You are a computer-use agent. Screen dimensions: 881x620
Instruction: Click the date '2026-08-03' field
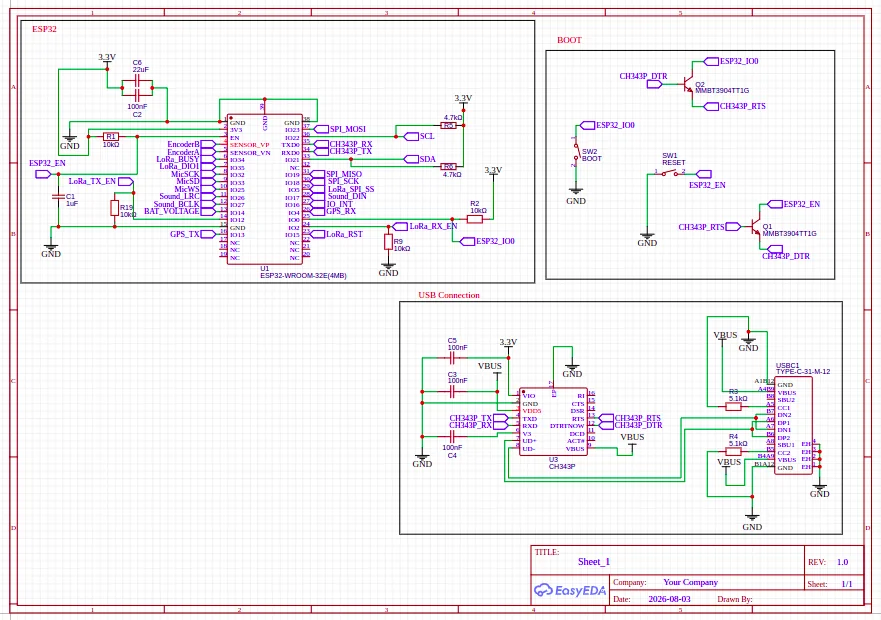(x=669, y=599)
